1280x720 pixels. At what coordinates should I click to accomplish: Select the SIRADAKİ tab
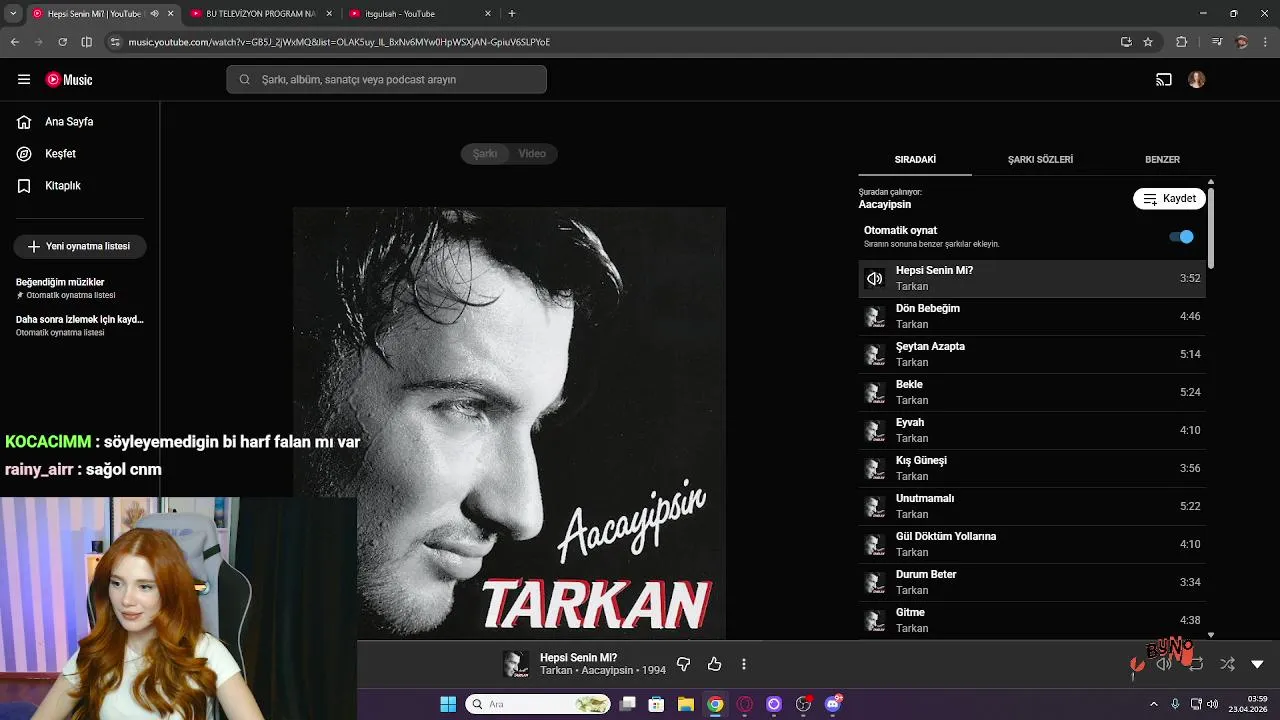915,160
